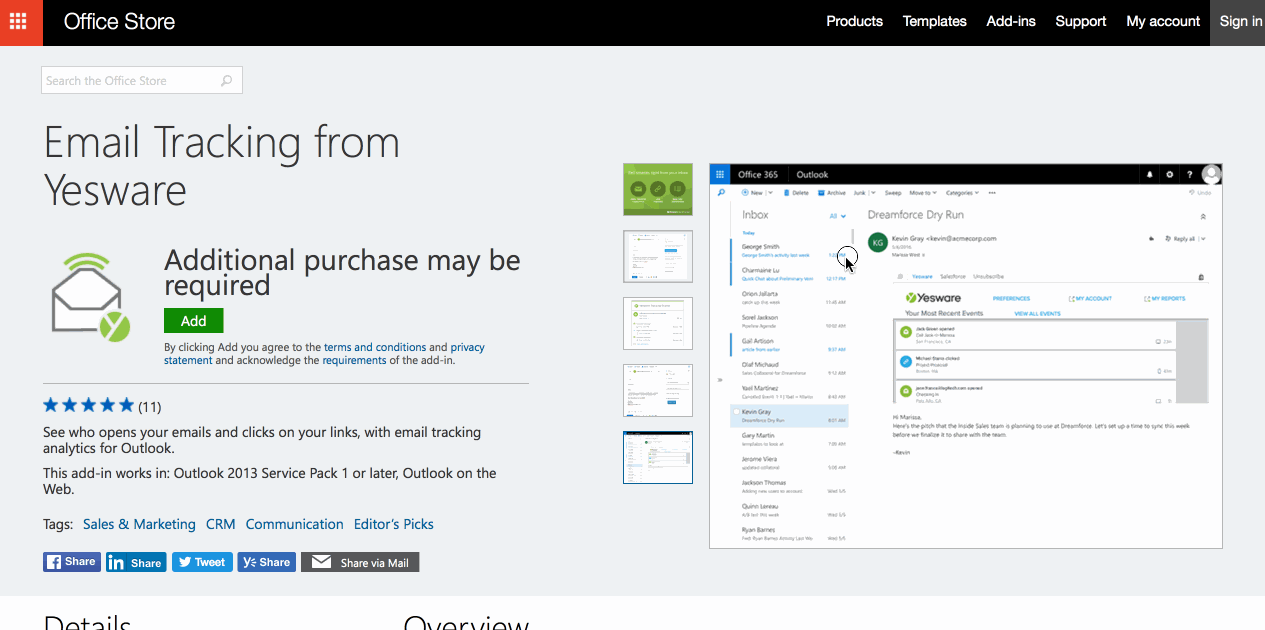Open the Templates menu
The image size is (1265, 630).
(934, 21)
